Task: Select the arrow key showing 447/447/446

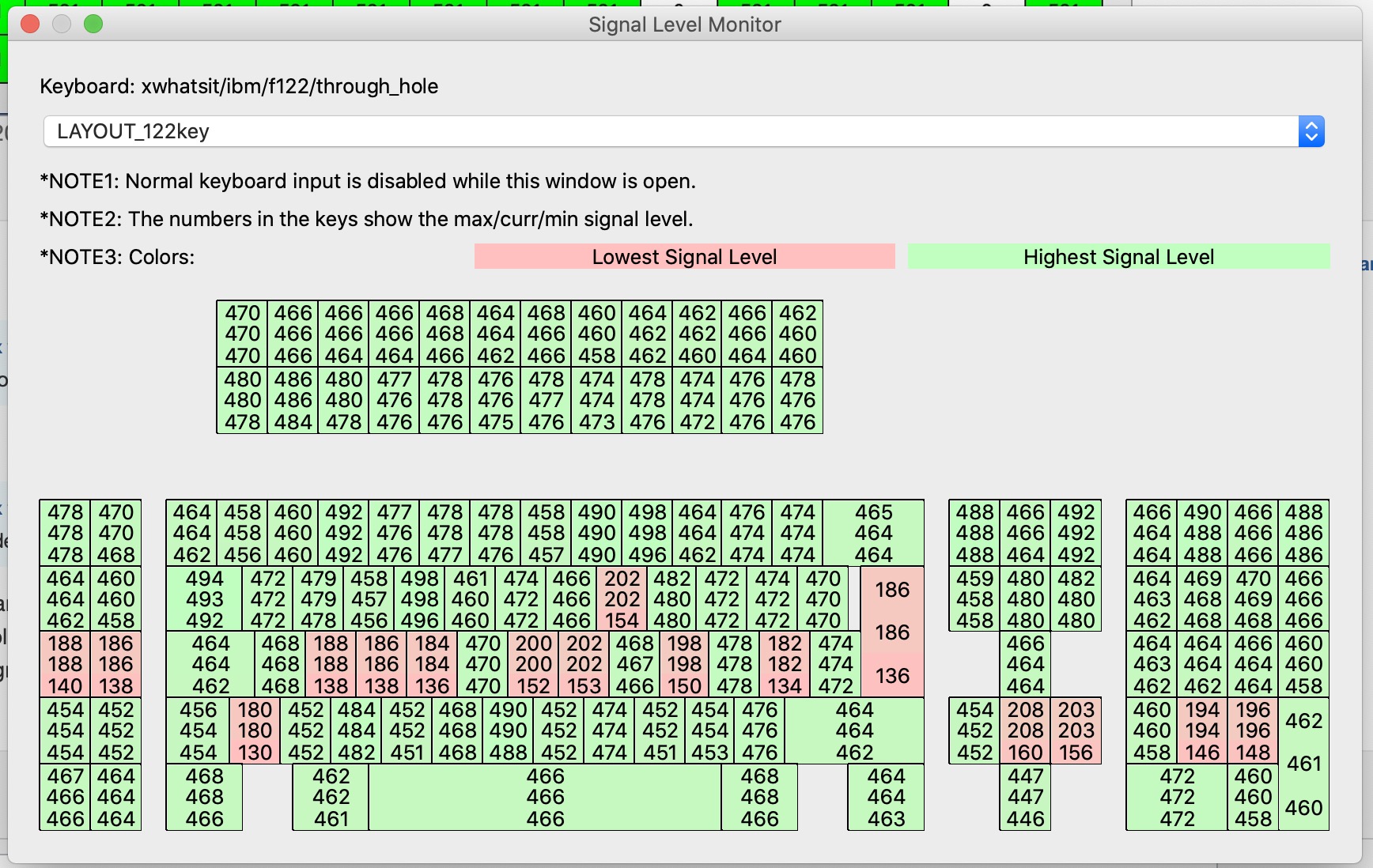Action: tap(1025, 798)
